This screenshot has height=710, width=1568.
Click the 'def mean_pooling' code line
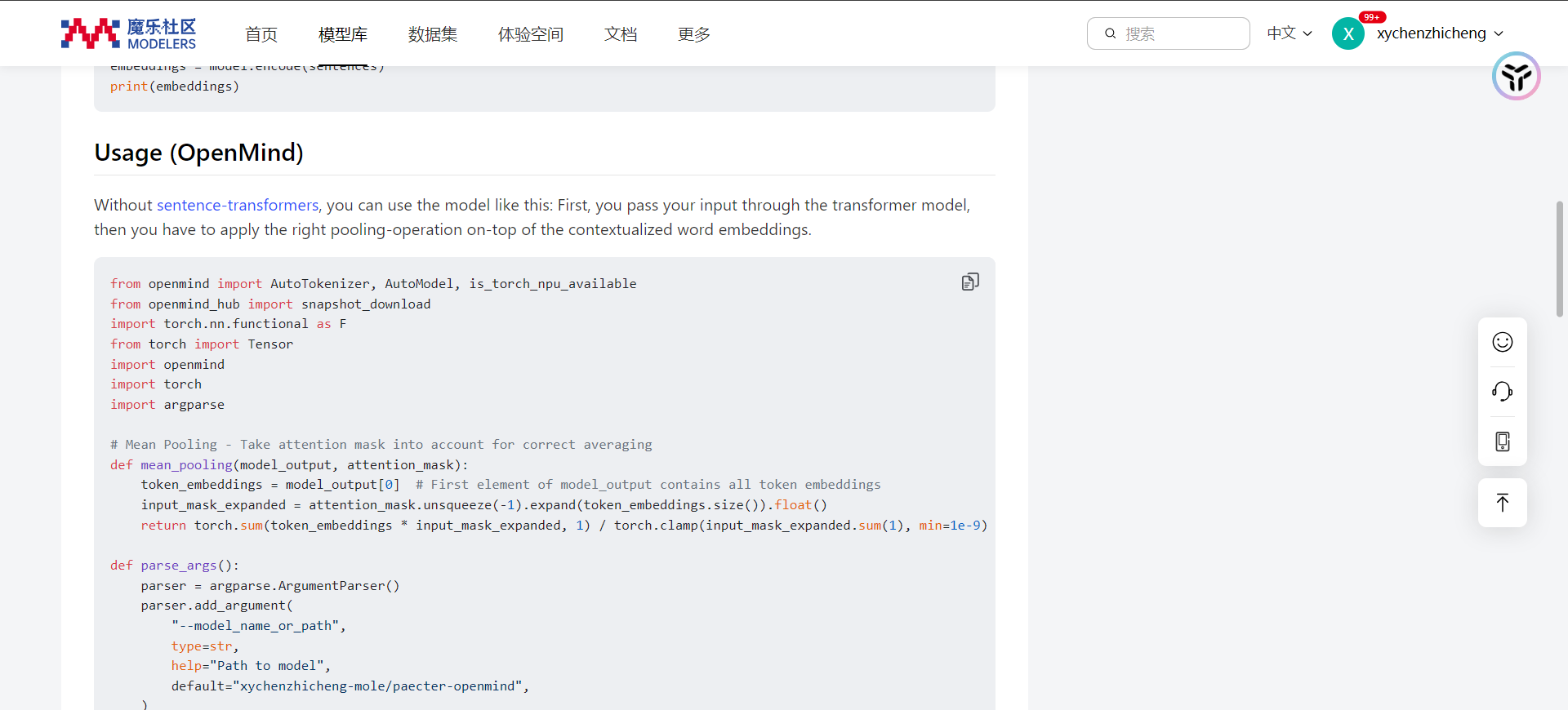click(x=290, y=464)
